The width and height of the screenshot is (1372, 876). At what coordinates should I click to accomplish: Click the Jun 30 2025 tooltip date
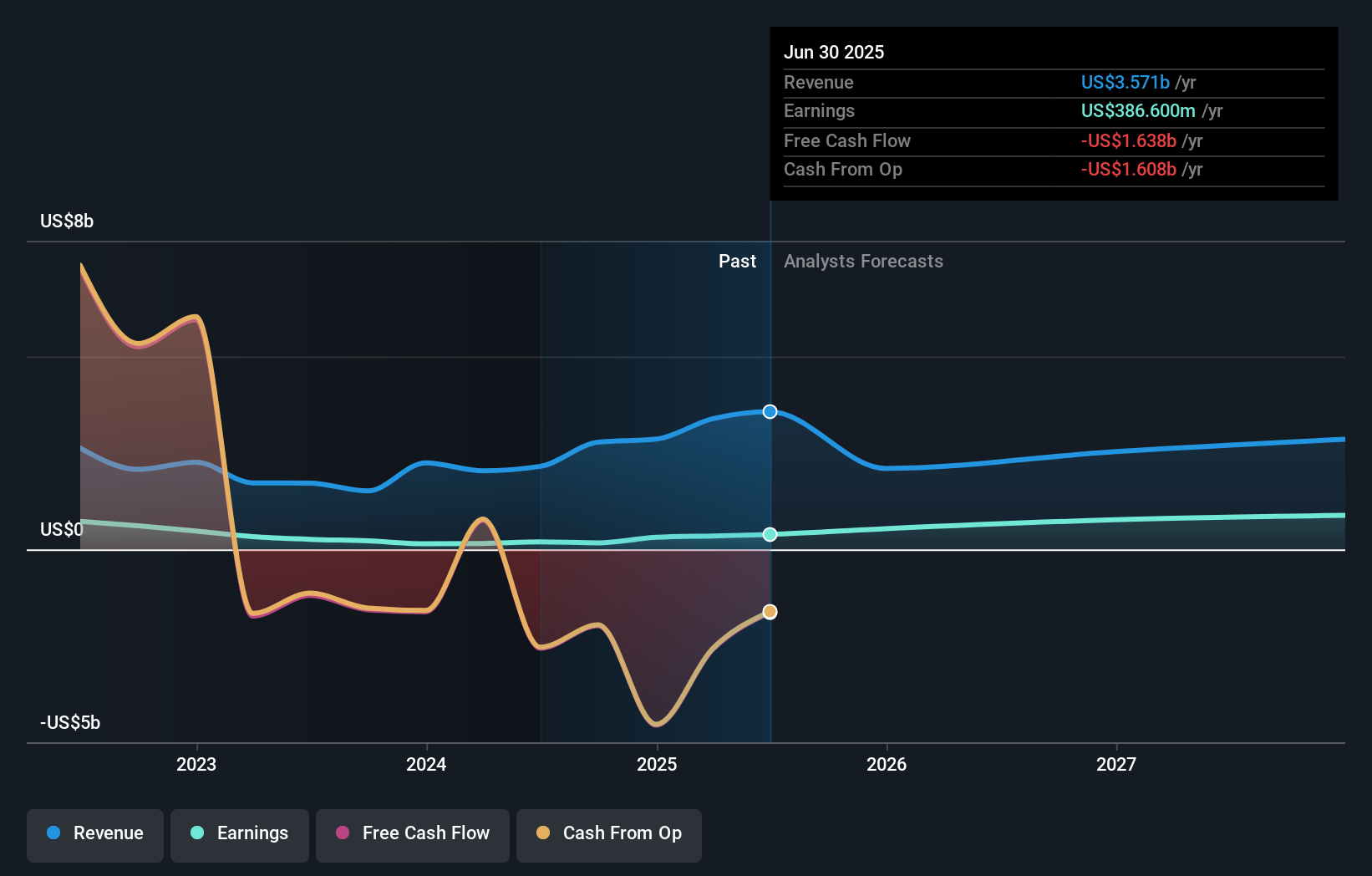pos(834,52)
